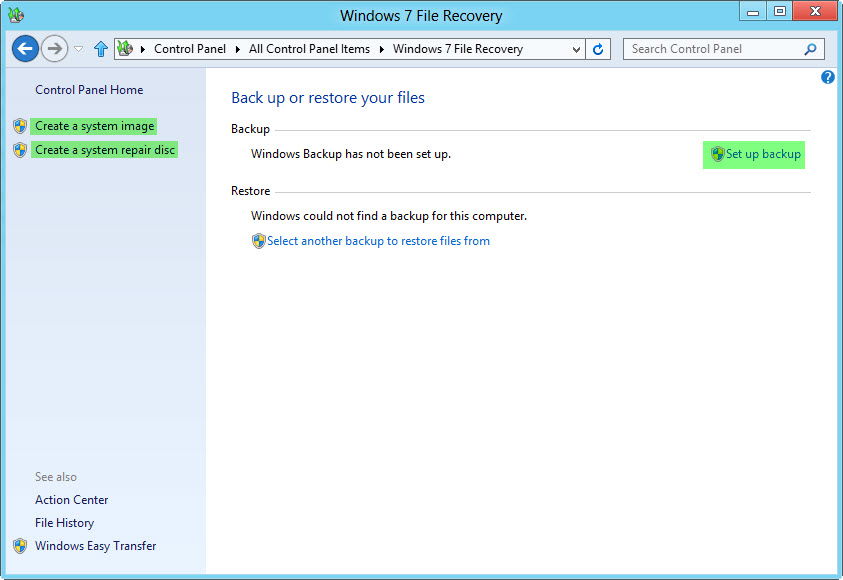843x580 pixels.
Task: Expand the arrow after Control Panel breadcrumb
Action: click(x=238, y=49)
